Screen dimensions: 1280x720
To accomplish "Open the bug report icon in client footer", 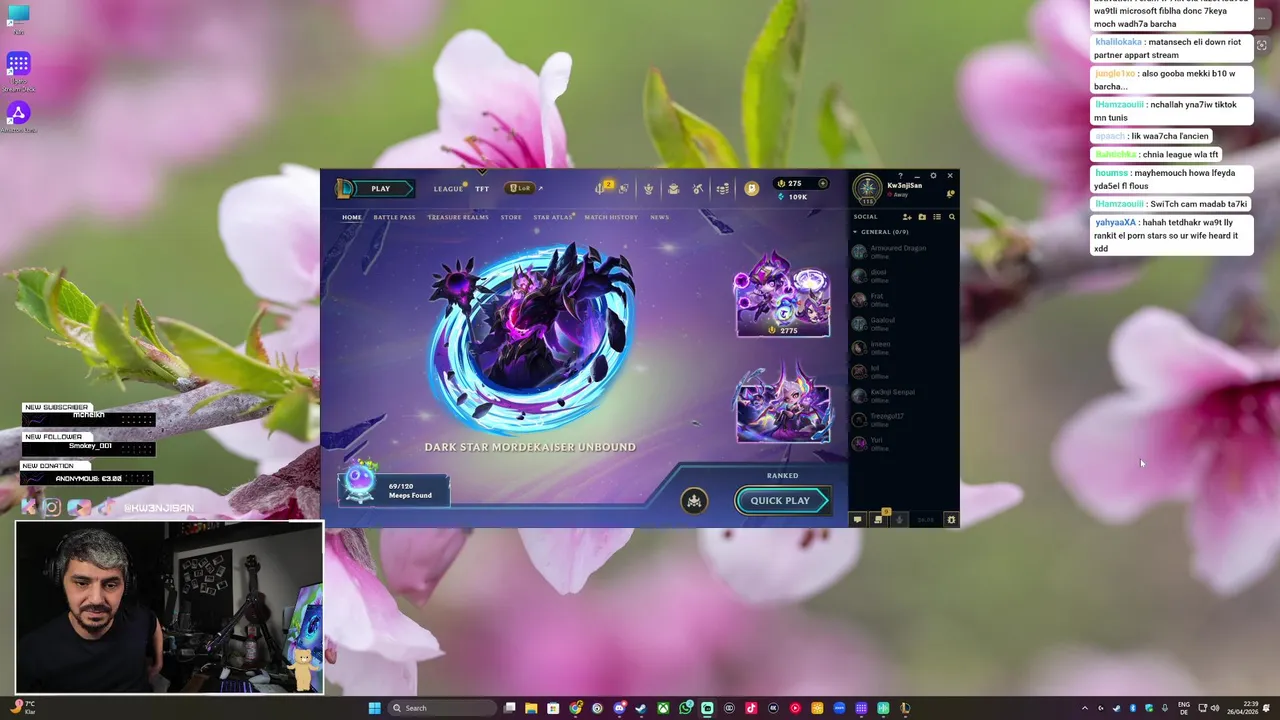I will click(951, 520).
